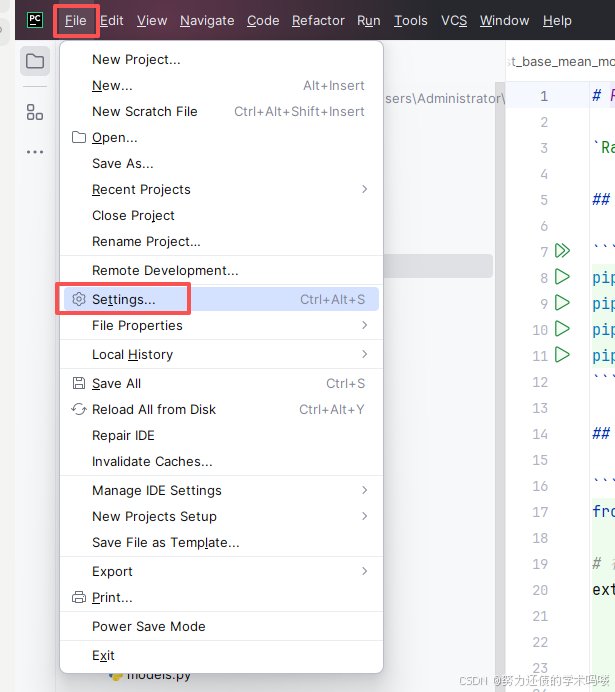Click the Ctrl+Alt+S shortcut label for Settings
This screenshot has height=692, width=615.
[333, 299]
